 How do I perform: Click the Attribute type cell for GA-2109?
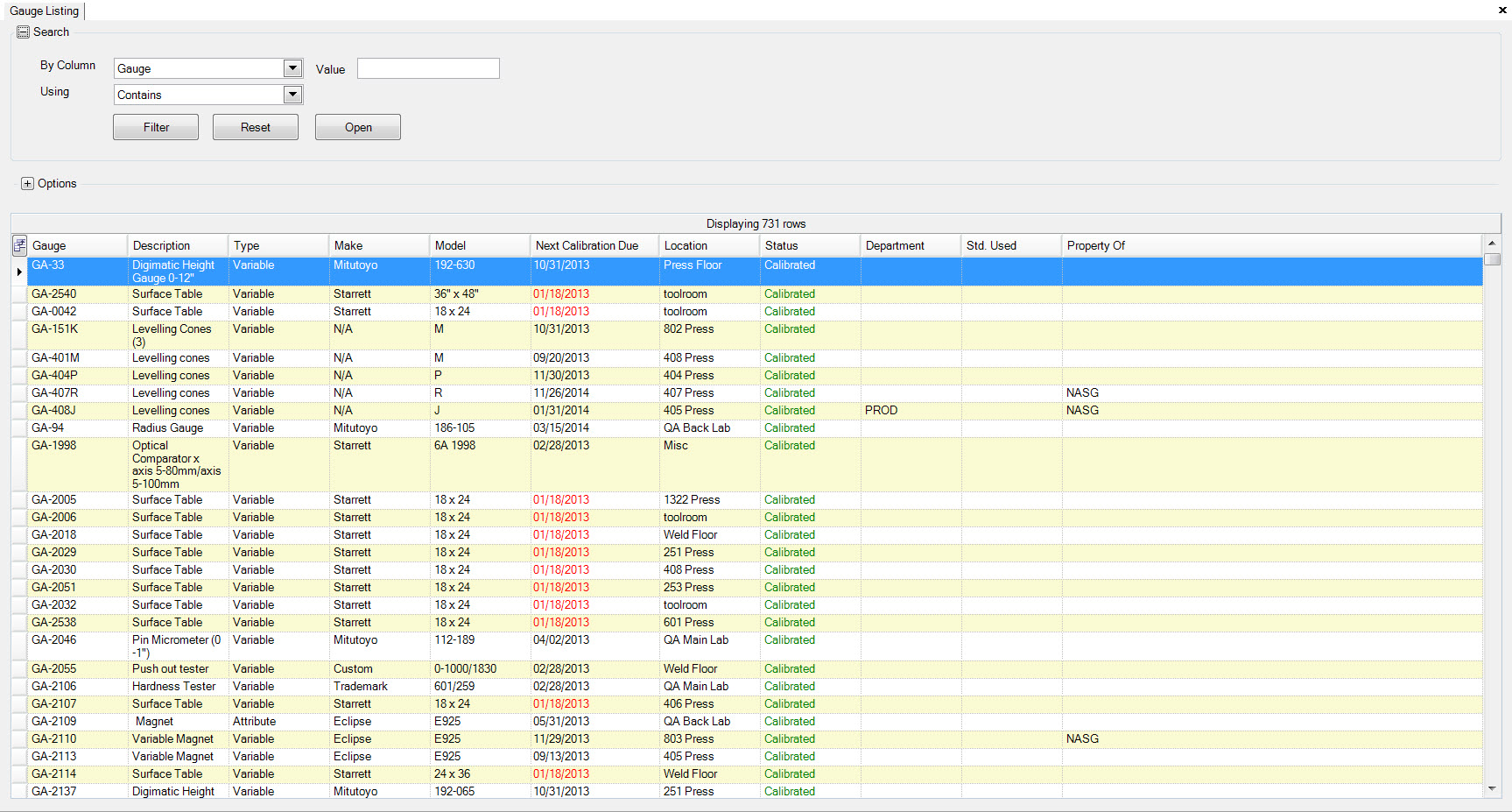[279, 722]
